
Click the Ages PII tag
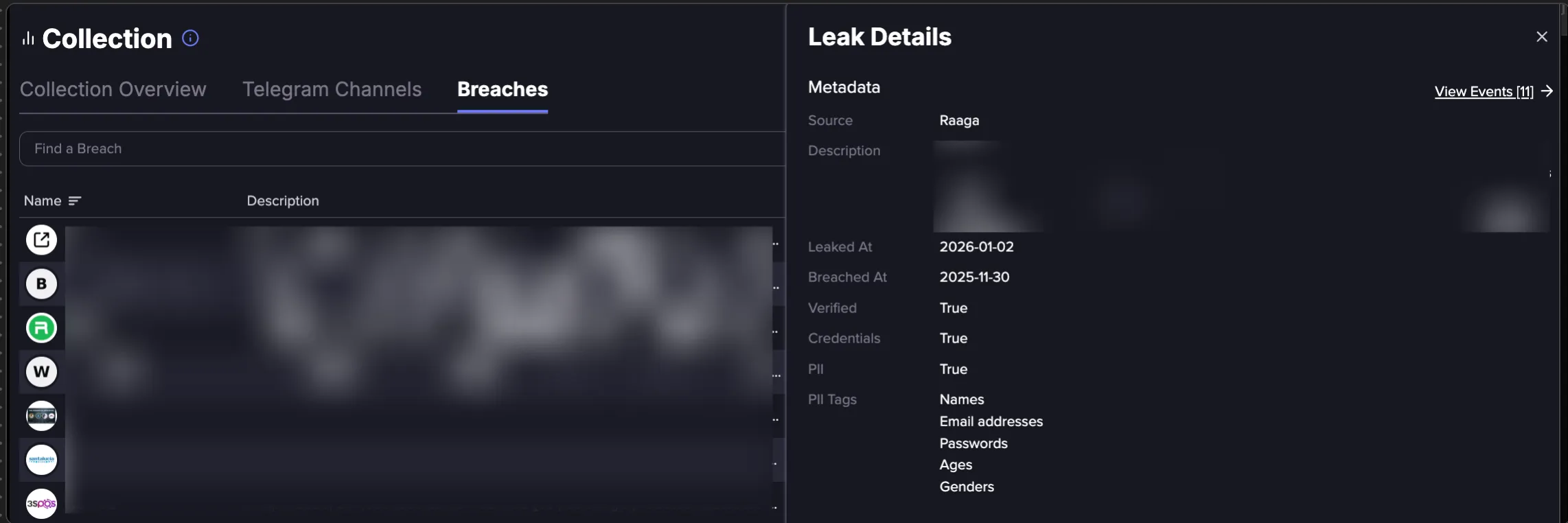pyautogui.click(x=956, y=465)
